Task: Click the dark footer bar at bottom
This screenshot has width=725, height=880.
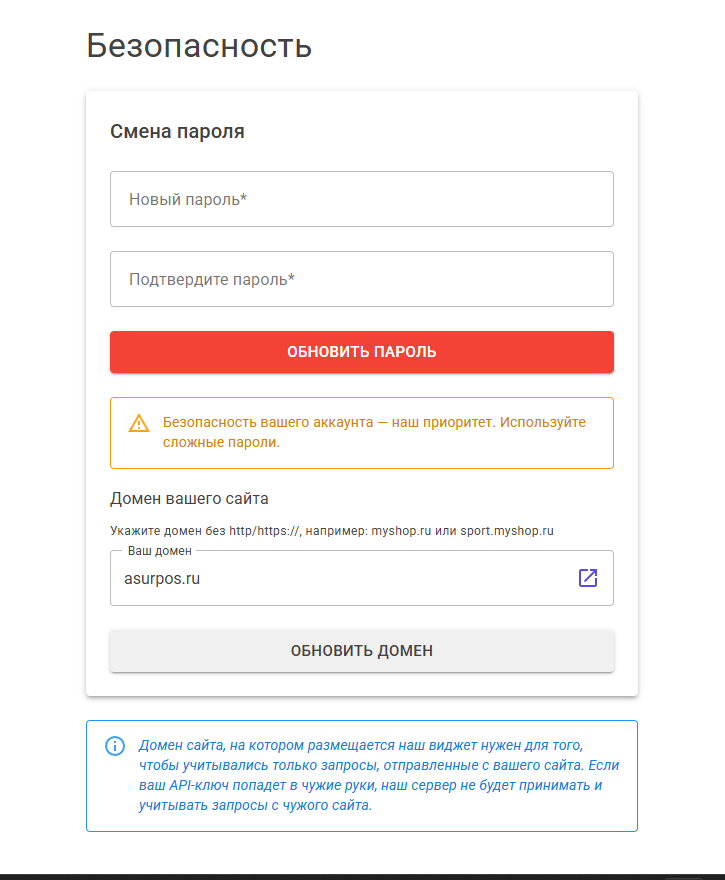Action: (362, 877)
